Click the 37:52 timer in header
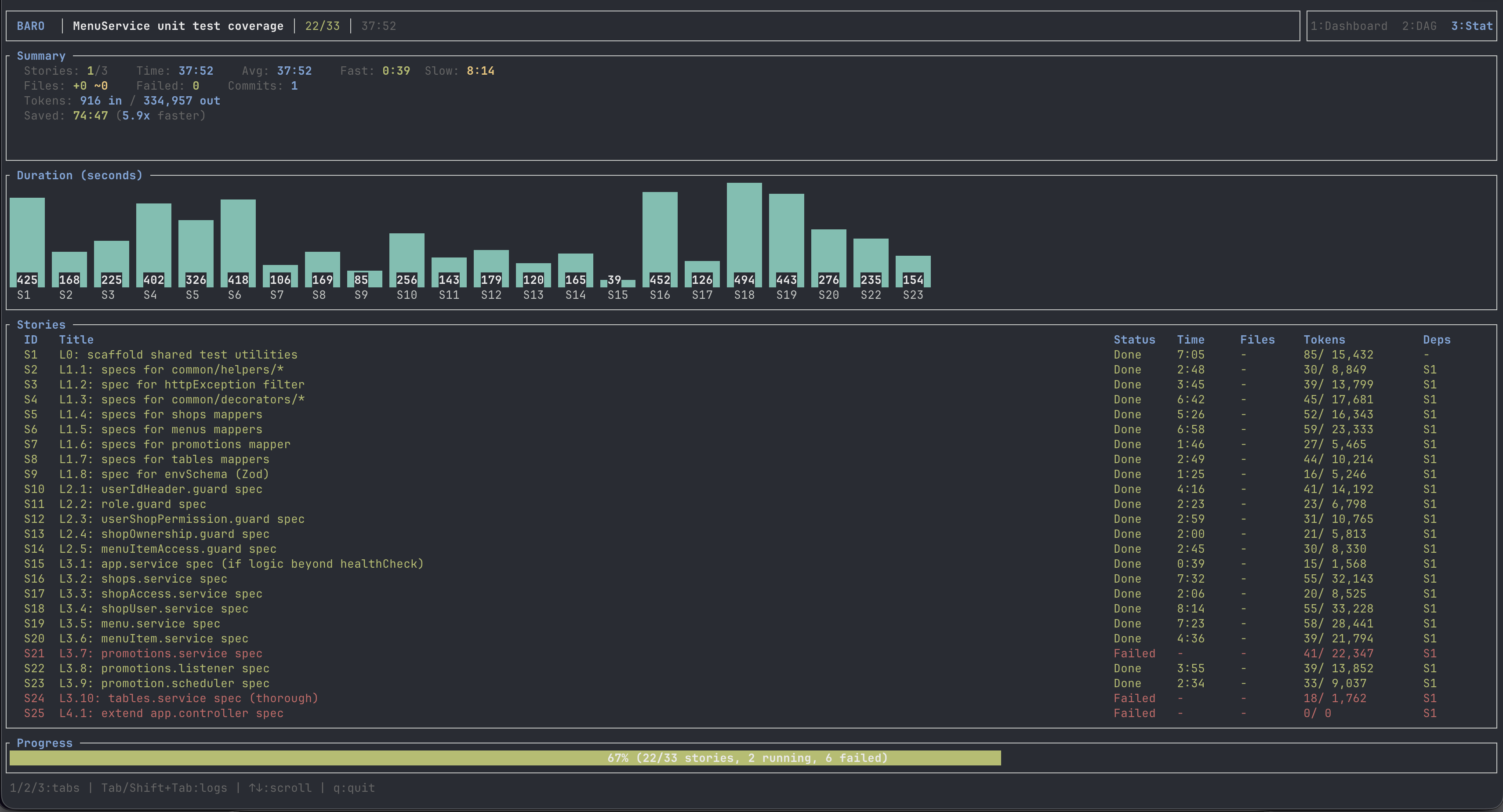 pyautogui.click(x=379, y=26)
